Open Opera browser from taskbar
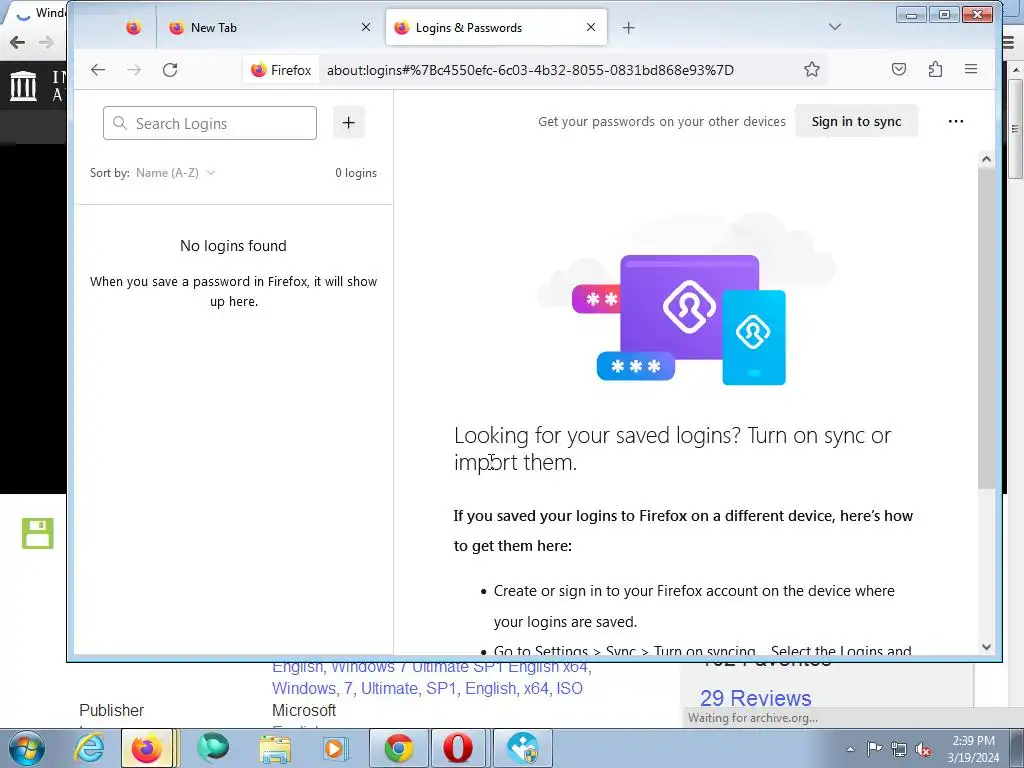This screenshot has height=768, width=1024. point(458,748)
